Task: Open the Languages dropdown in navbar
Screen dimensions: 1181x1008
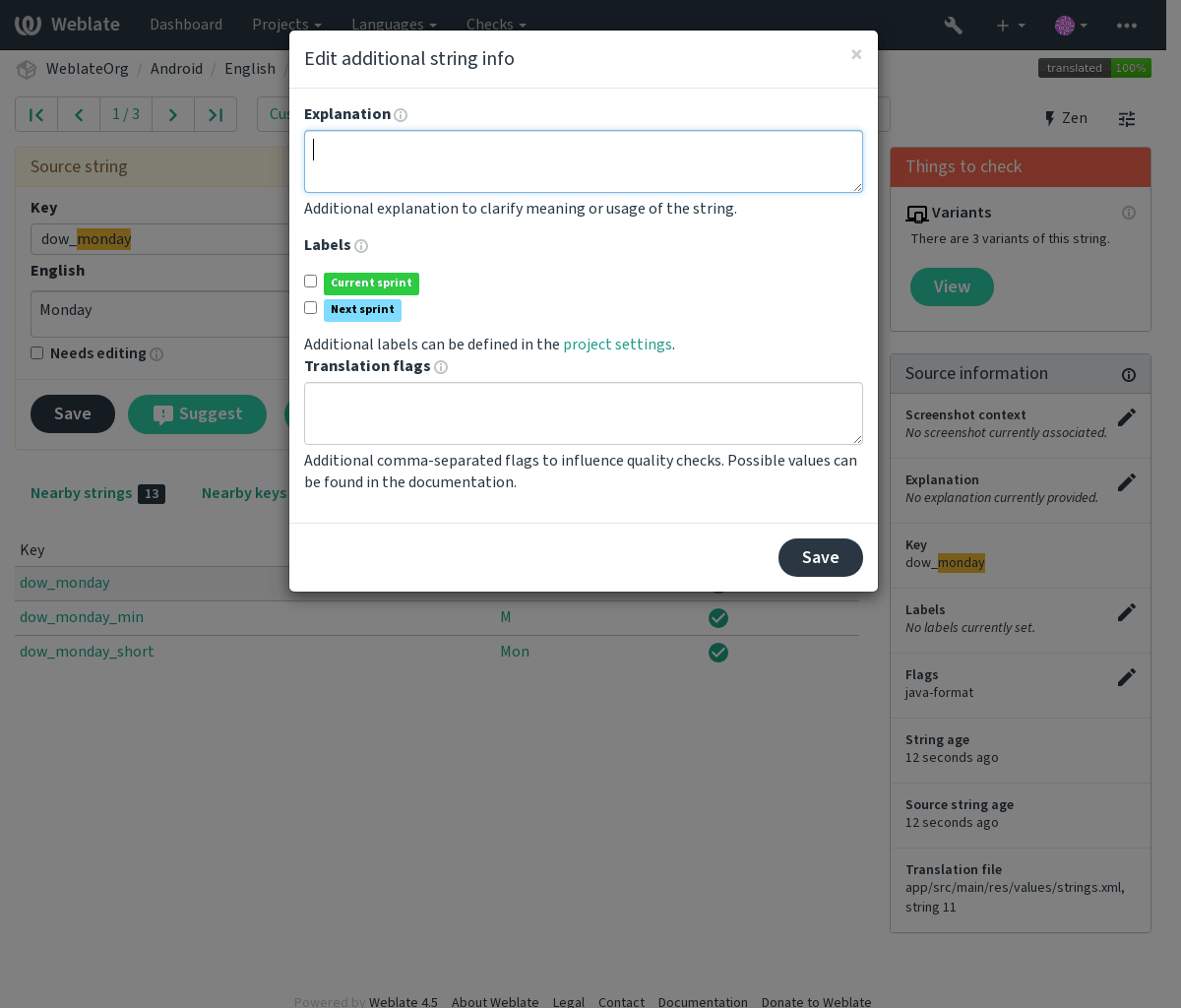Action: 394,25
